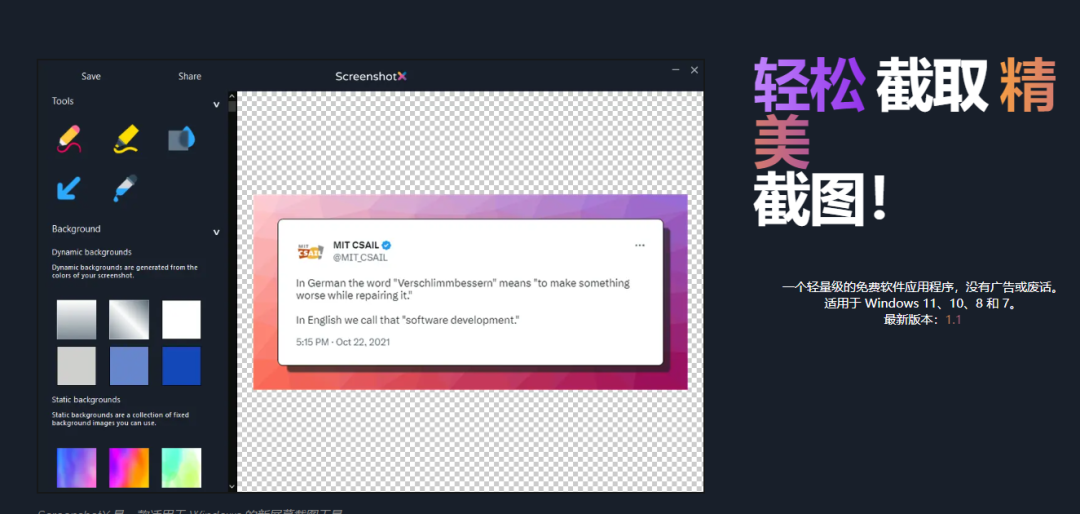This screenshot has width=1080, height=514.
Task: Click the MIT CSAIL profile avatar
Action: 310,251
